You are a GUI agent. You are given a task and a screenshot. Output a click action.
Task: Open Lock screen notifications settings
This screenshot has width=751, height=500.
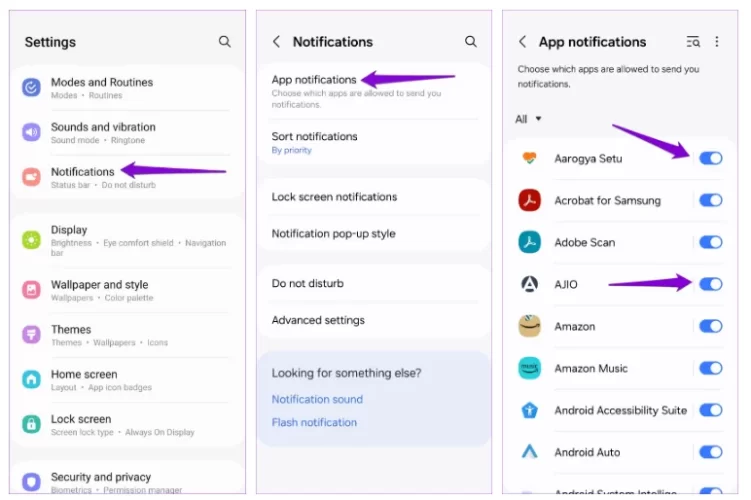[x=334, y=197]
